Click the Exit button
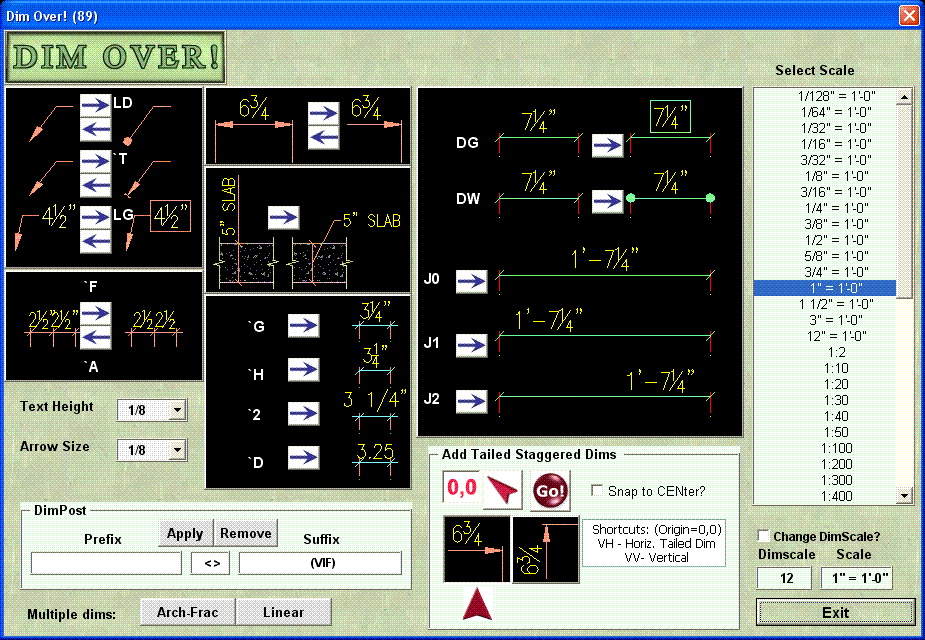 [836, 612]
